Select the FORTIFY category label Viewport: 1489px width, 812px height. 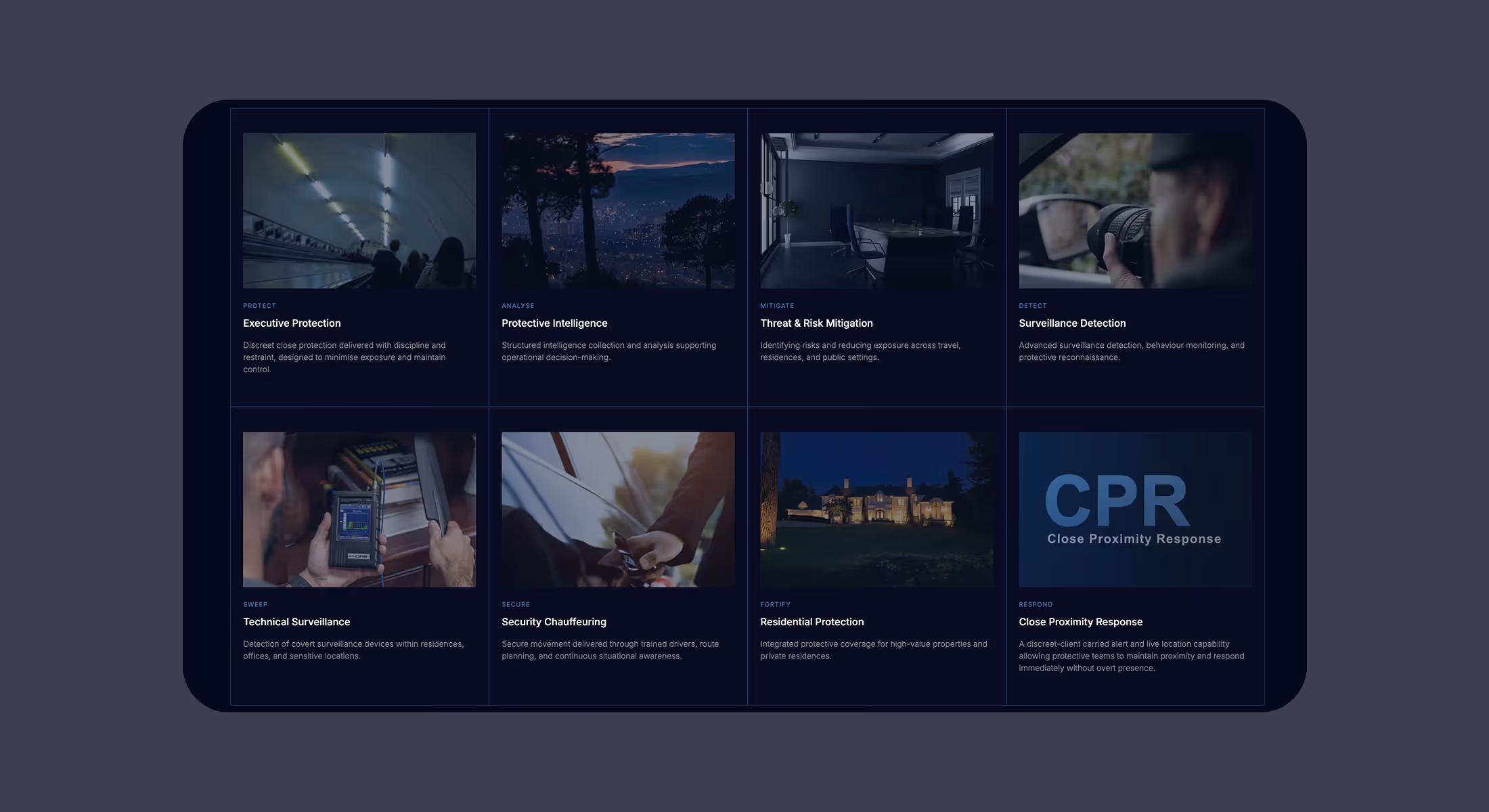tap(775, 604)
